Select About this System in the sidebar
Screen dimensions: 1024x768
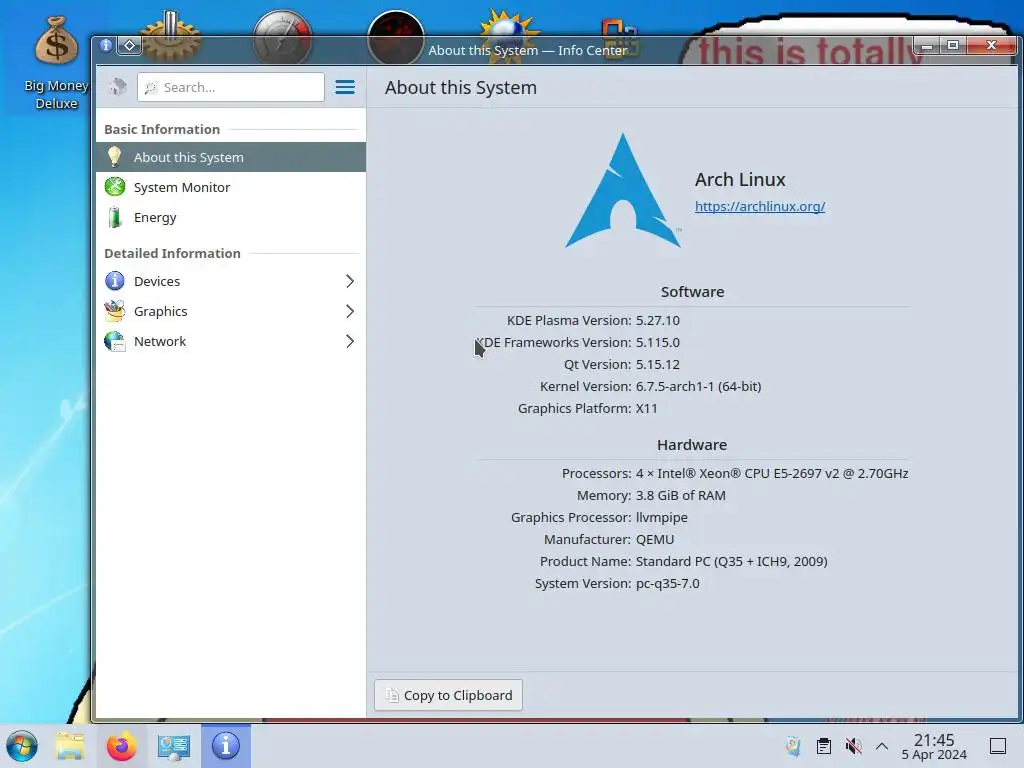tap(231, 157)
